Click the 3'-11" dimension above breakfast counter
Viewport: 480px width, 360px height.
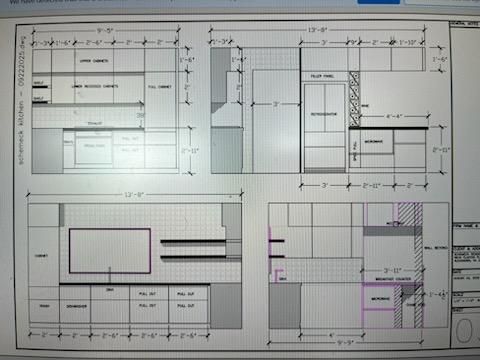pyautogui.click(x=392, y=270)
